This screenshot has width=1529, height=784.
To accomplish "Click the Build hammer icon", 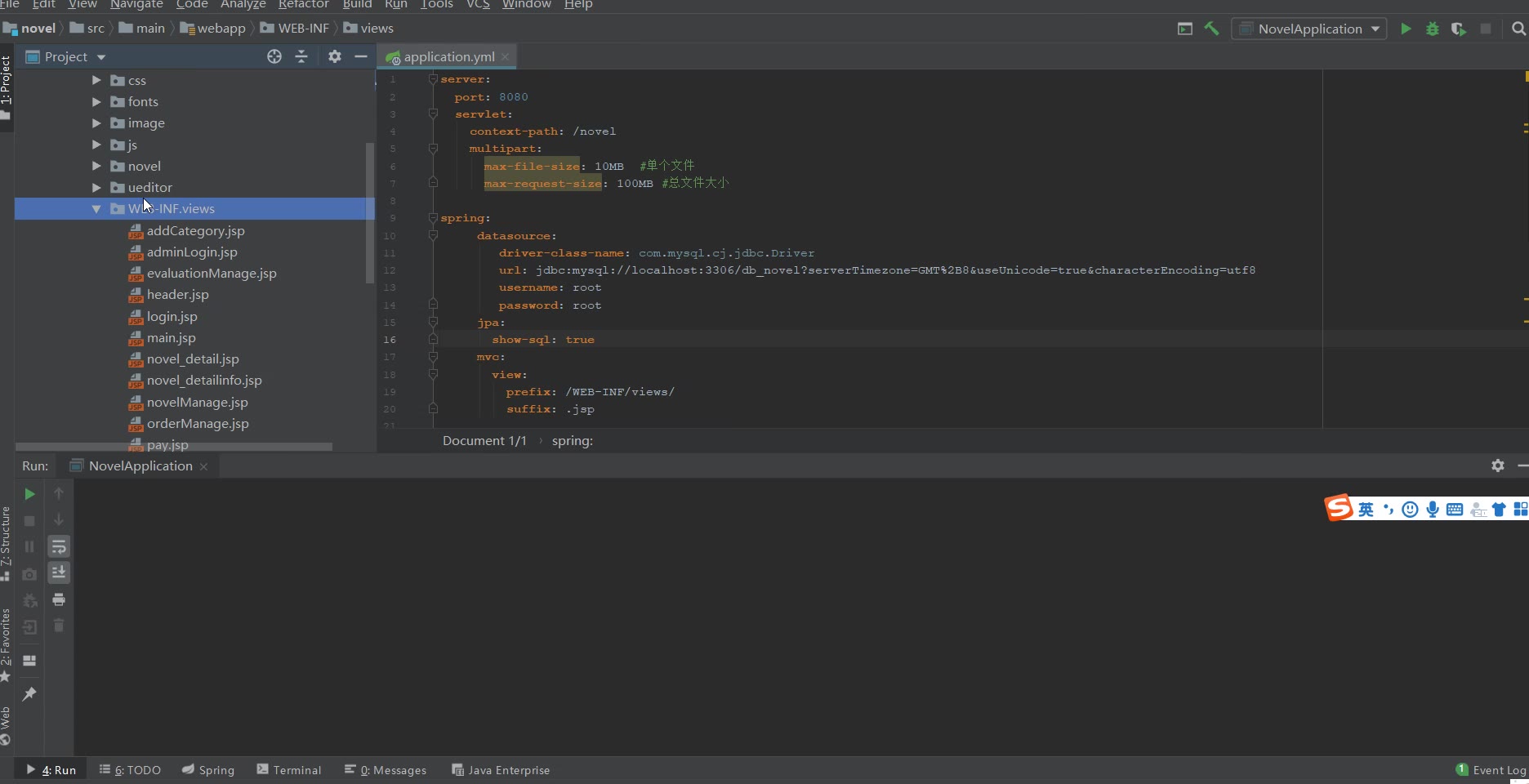I will click(x=1211, y=29).
